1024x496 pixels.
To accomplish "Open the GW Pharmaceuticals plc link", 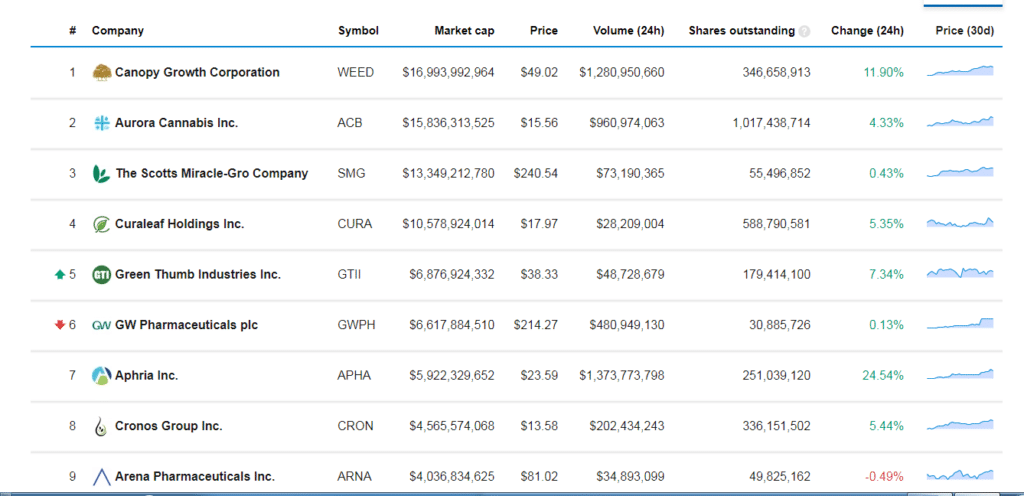I will click(186, 325).
